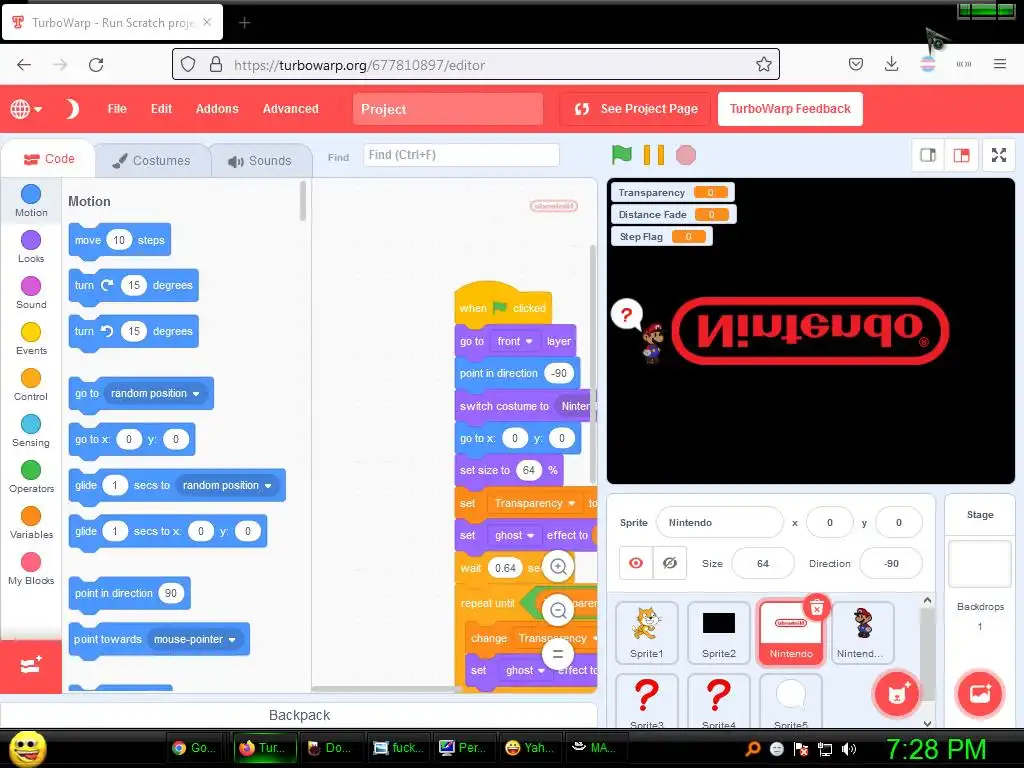Screen dimensions: 1024x768
Task: Zoom out the code workspace
Action: [x=558, y=611]
